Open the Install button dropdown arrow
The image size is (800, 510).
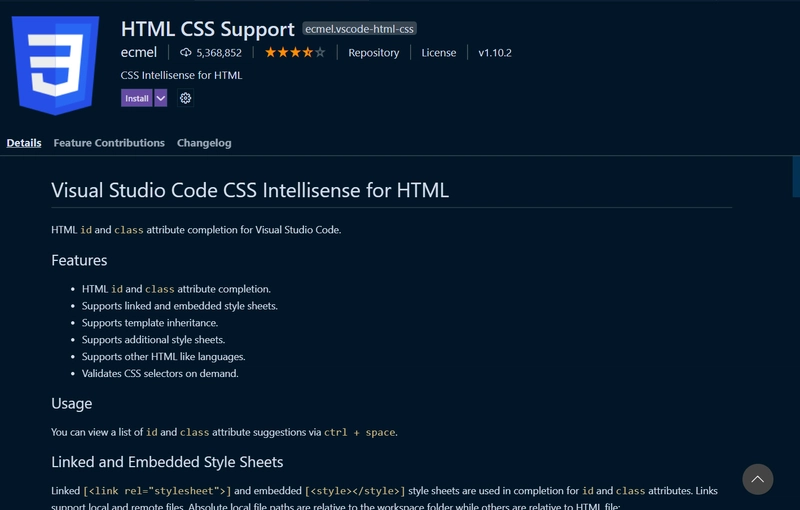(161, 98)
